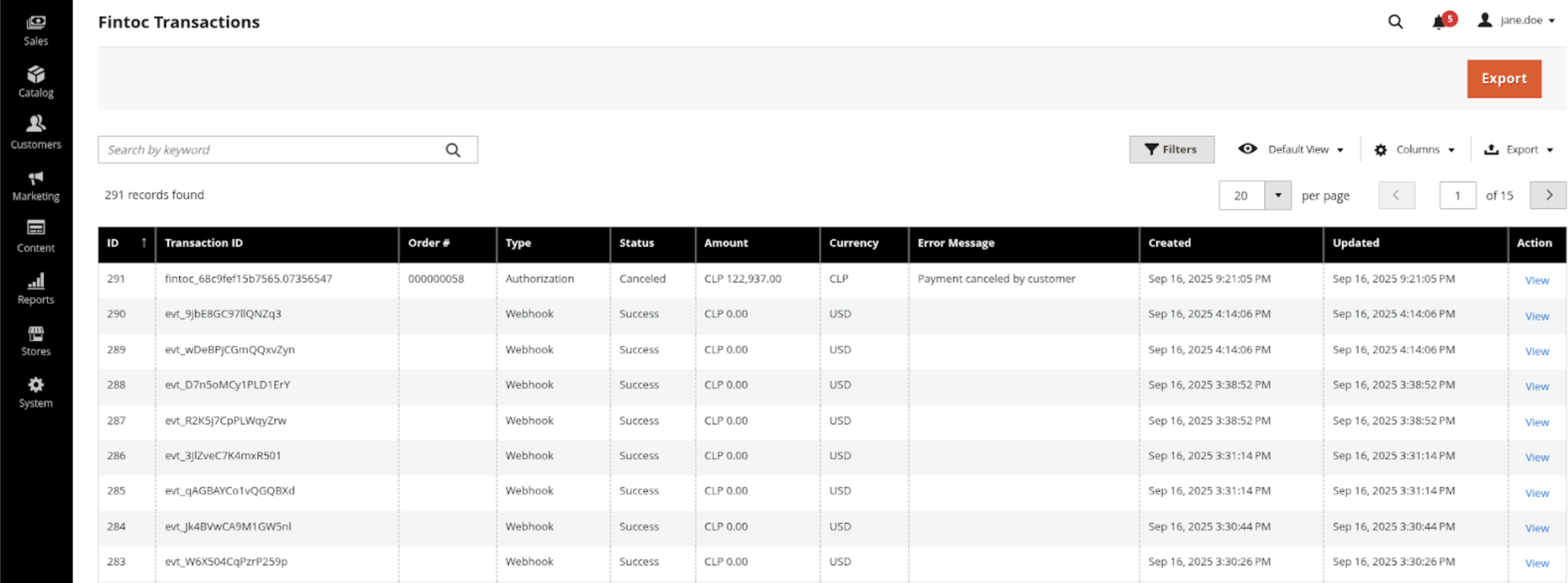Click '291 records found' text

pyautogui.click(x=154, y=195)
